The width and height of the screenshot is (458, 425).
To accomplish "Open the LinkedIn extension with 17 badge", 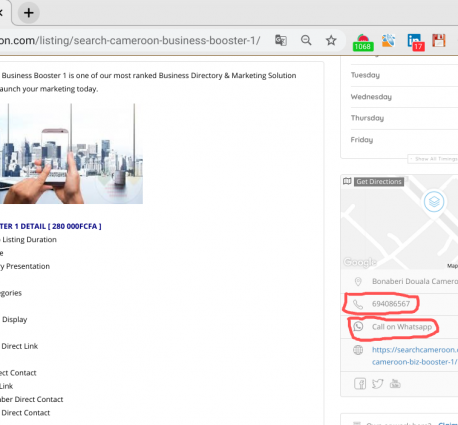I will 416,42.
